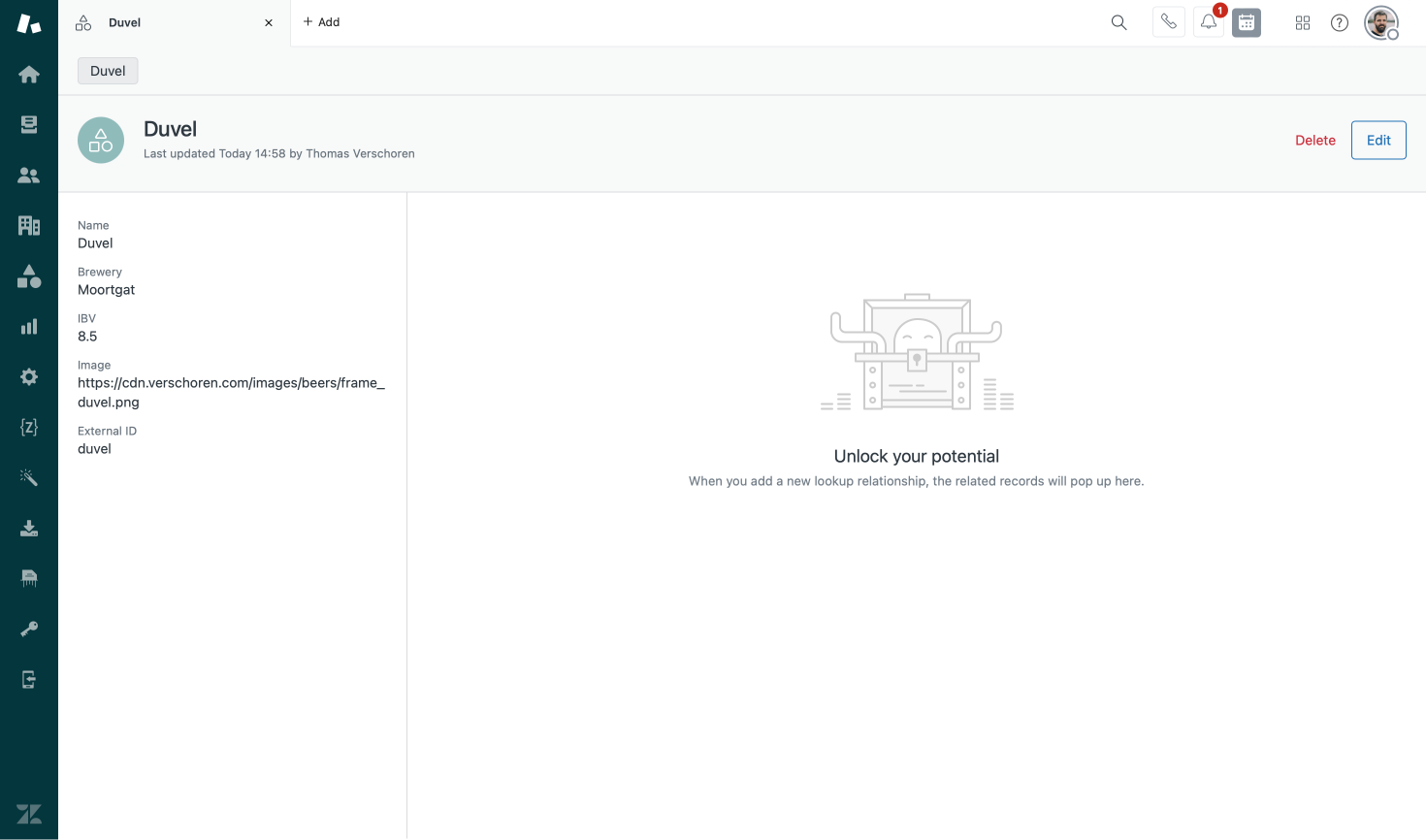Open notifications bell with one alert

1209,21
